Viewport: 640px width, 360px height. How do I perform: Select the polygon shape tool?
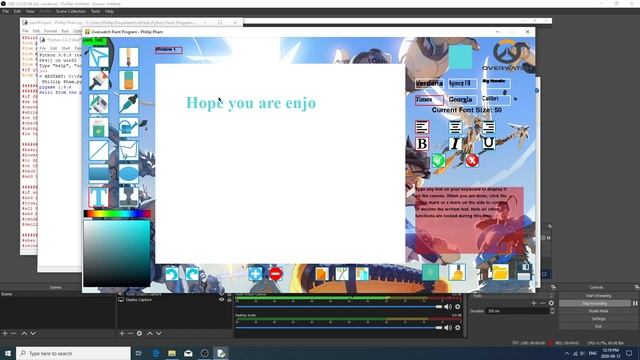point(129,150)
